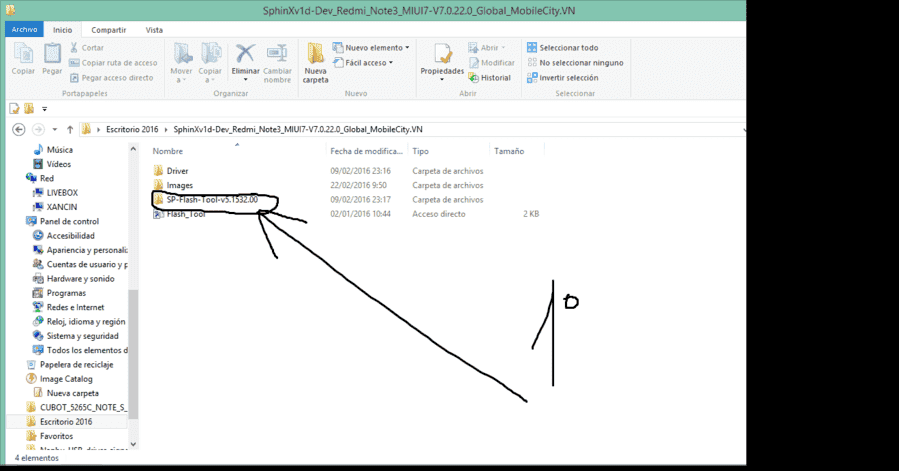Open Panel de control in the sidebar
Screen dimensions: 899x471
(x=62, y=221)
